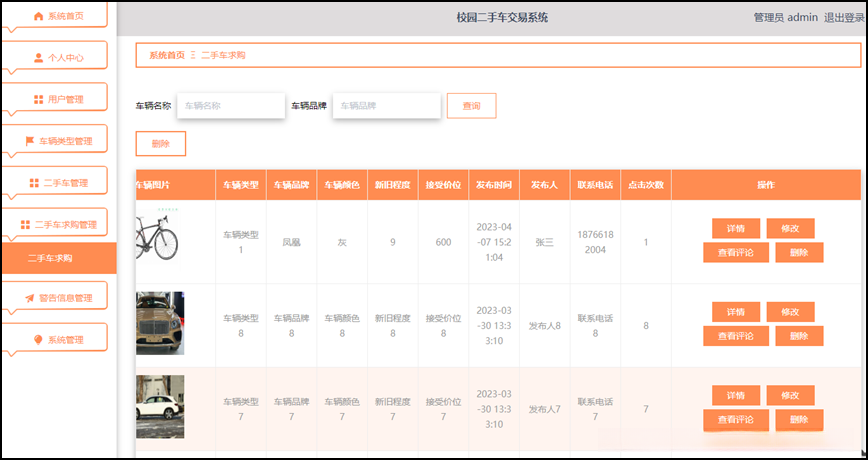The image size is (868, 460).
Task: Click the paper-plane icon beside 警告信息管理
Action: [x=30, y=298]
